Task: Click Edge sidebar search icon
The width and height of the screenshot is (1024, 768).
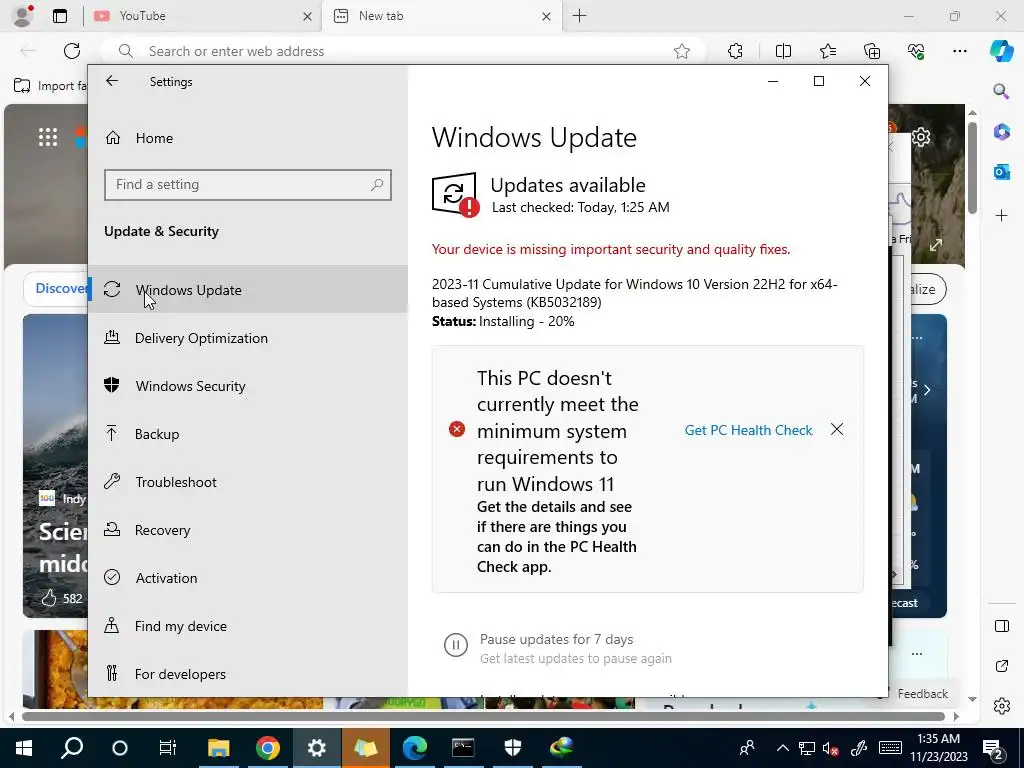Action: point(1001,91)
